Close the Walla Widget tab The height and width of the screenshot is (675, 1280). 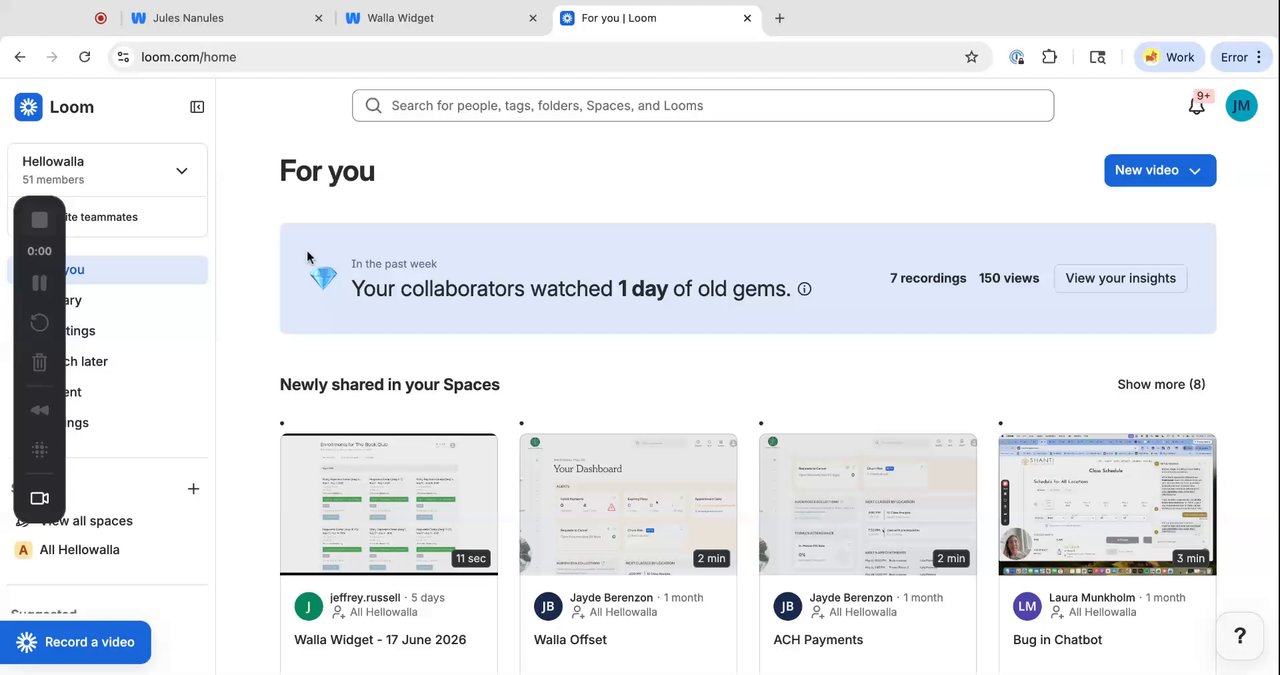[x=533, y=18]
